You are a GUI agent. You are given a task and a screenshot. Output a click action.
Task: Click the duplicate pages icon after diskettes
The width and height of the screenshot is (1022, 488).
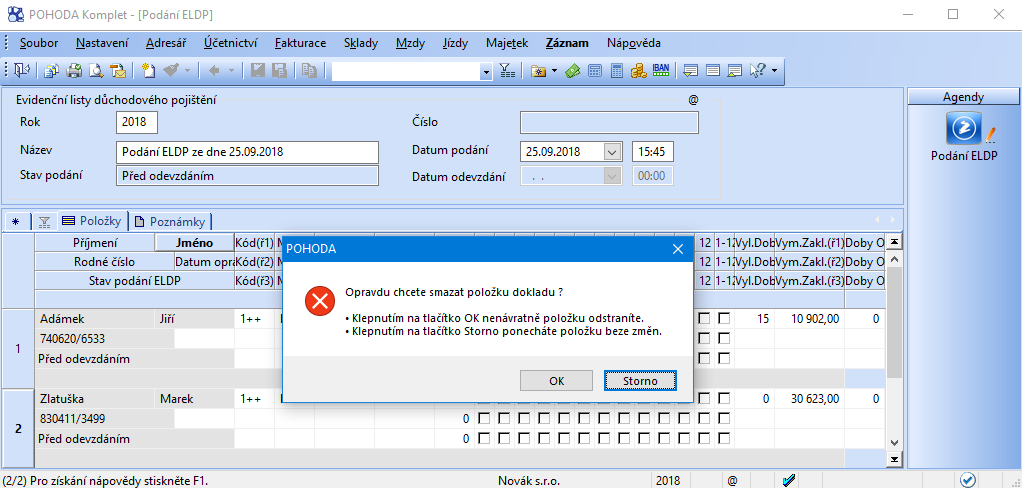[310, 70]
